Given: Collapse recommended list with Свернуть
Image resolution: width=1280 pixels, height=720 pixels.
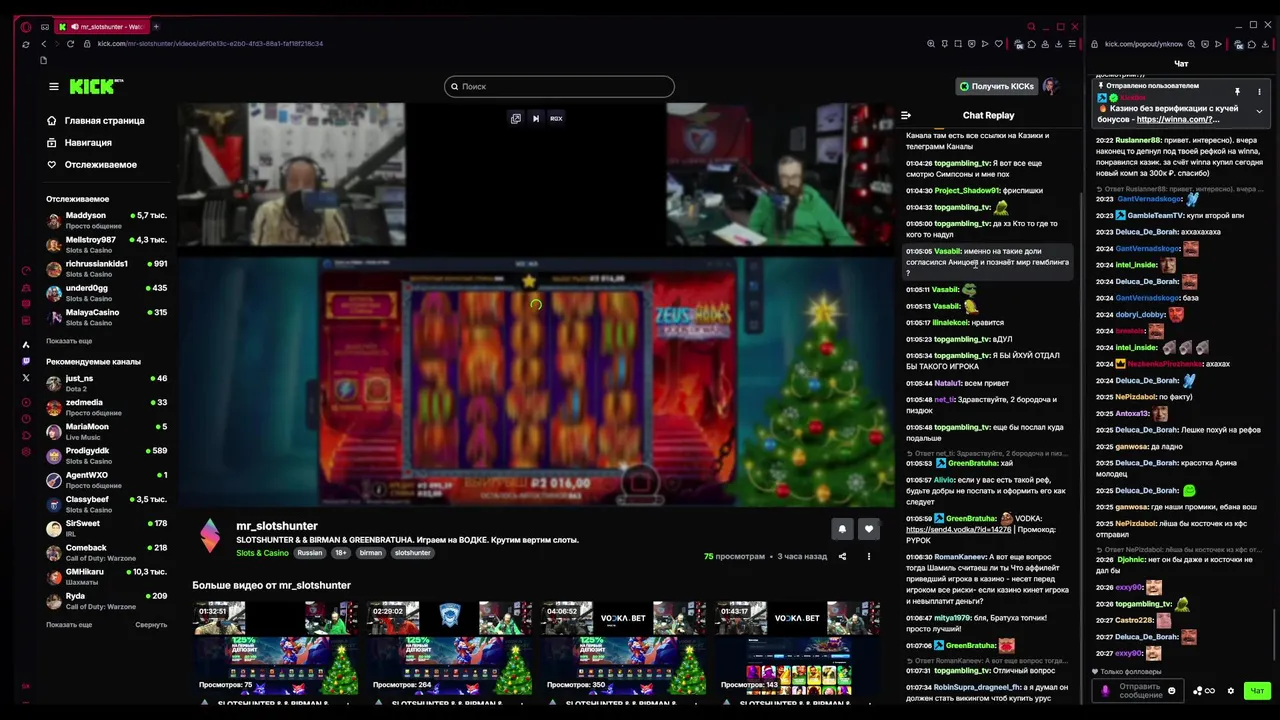Looking at the screenshot, I should pyautogui.click(x=151, y=624).
